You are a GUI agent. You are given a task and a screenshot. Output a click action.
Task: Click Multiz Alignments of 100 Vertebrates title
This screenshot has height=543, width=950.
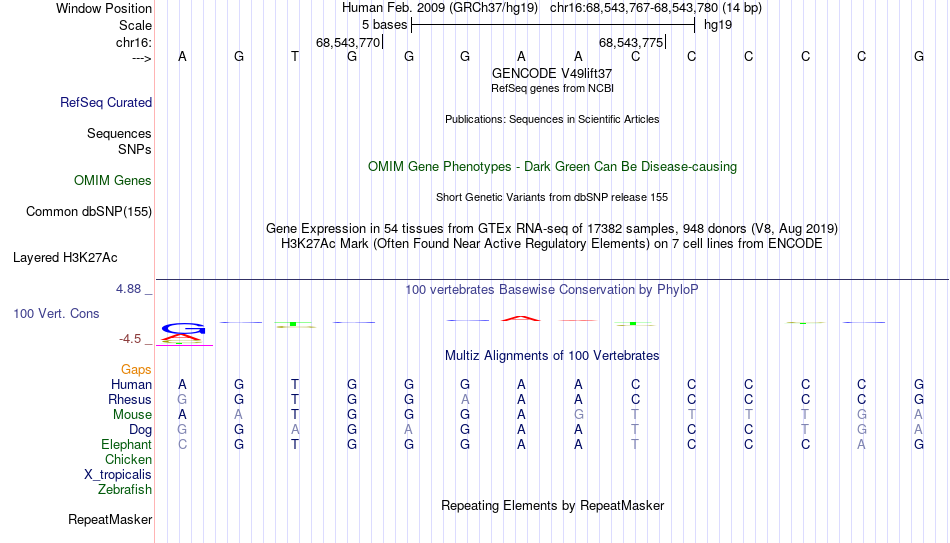coord(552,356)
